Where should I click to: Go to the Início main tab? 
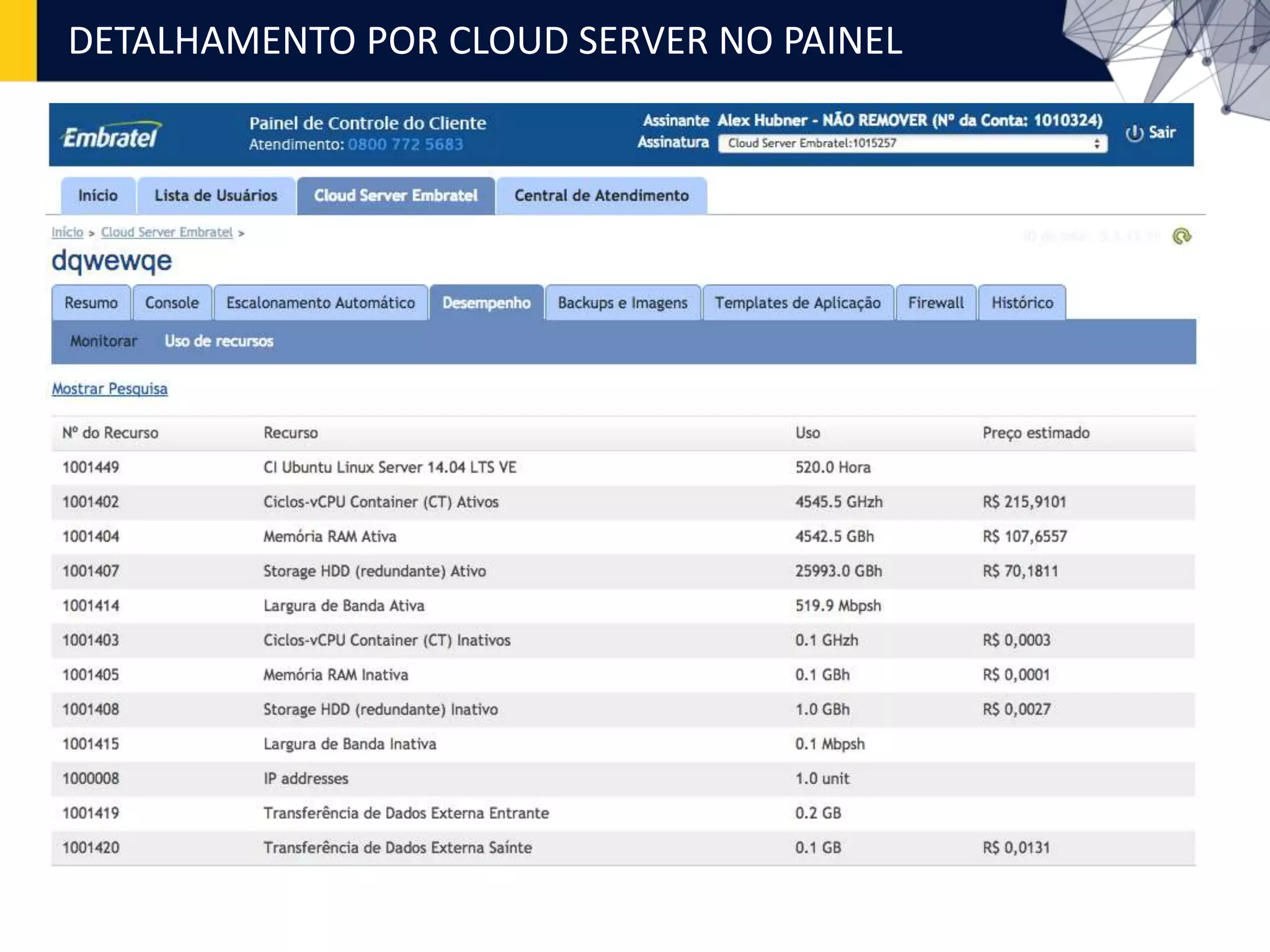(x=98, y=196)
